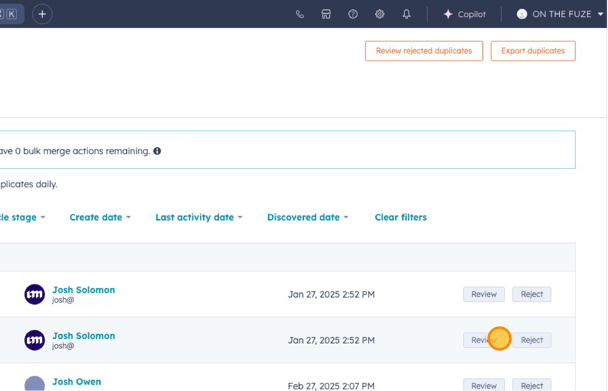Expand the lifecycle stage filter

coord(22,217)
